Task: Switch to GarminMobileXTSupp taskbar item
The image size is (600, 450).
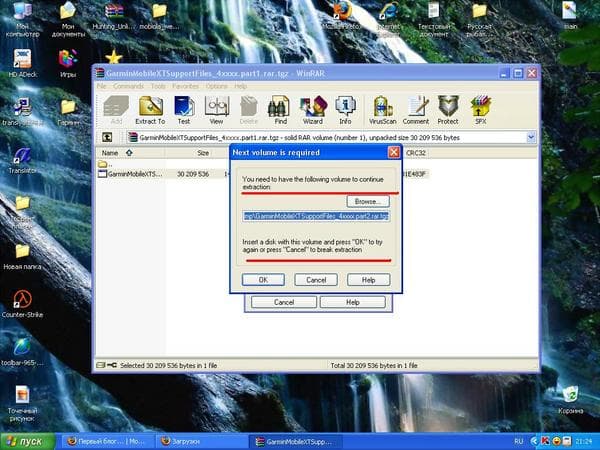Action: coord(295,441)
